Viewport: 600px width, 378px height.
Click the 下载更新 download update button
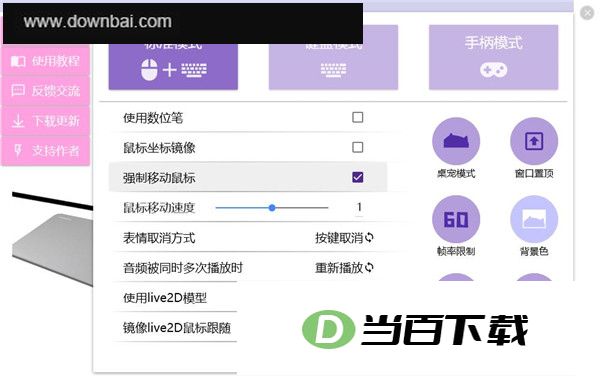[x=46, y=121]
